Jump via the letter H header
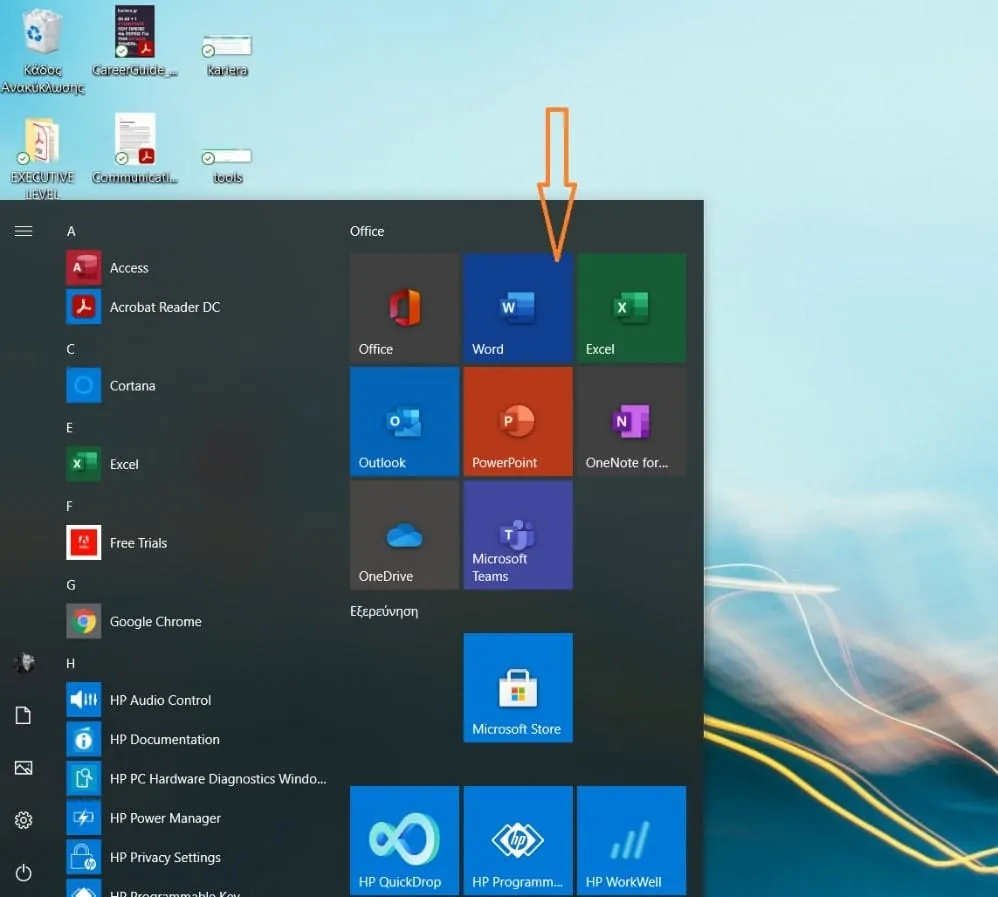The width and height of the screenshot is (998, 897). tap(71, 663)
